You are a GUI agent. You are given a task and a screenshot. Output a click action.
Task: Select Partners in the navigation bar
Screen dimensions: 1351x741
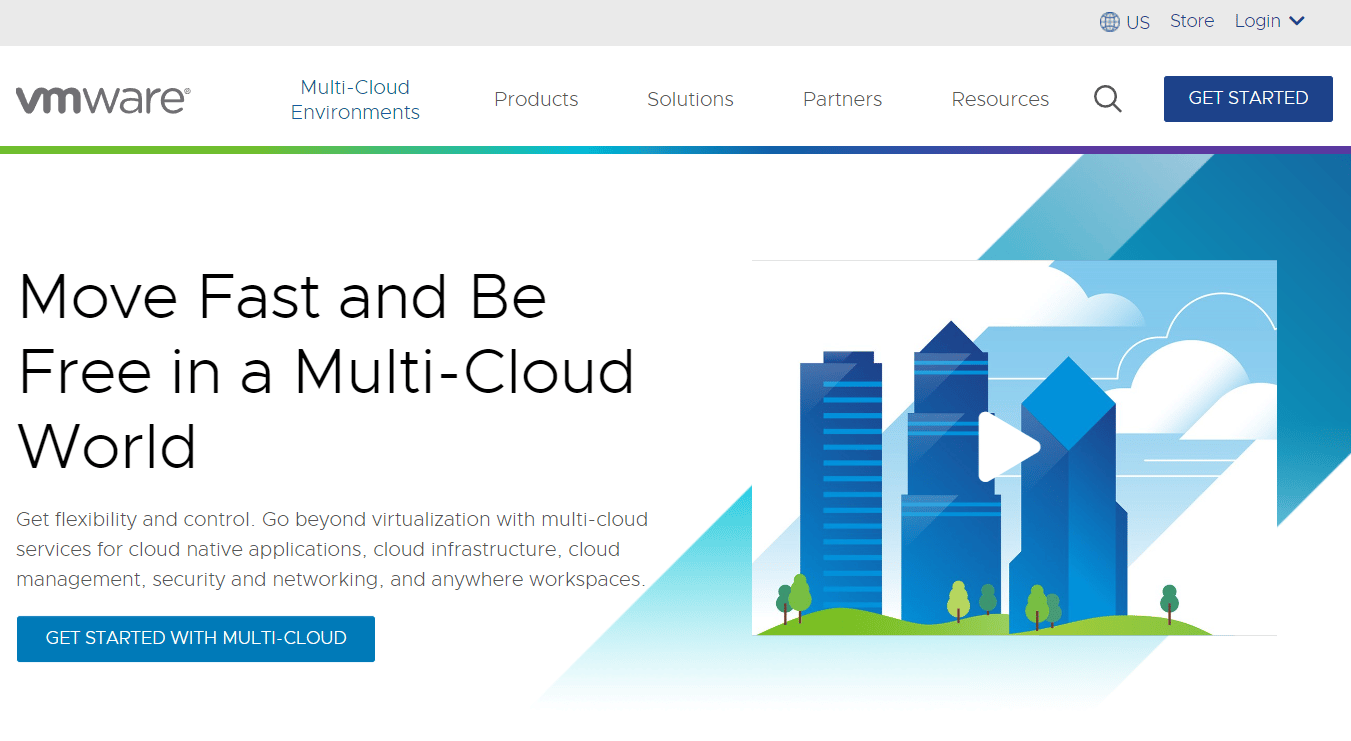click(x=842, y=99)
